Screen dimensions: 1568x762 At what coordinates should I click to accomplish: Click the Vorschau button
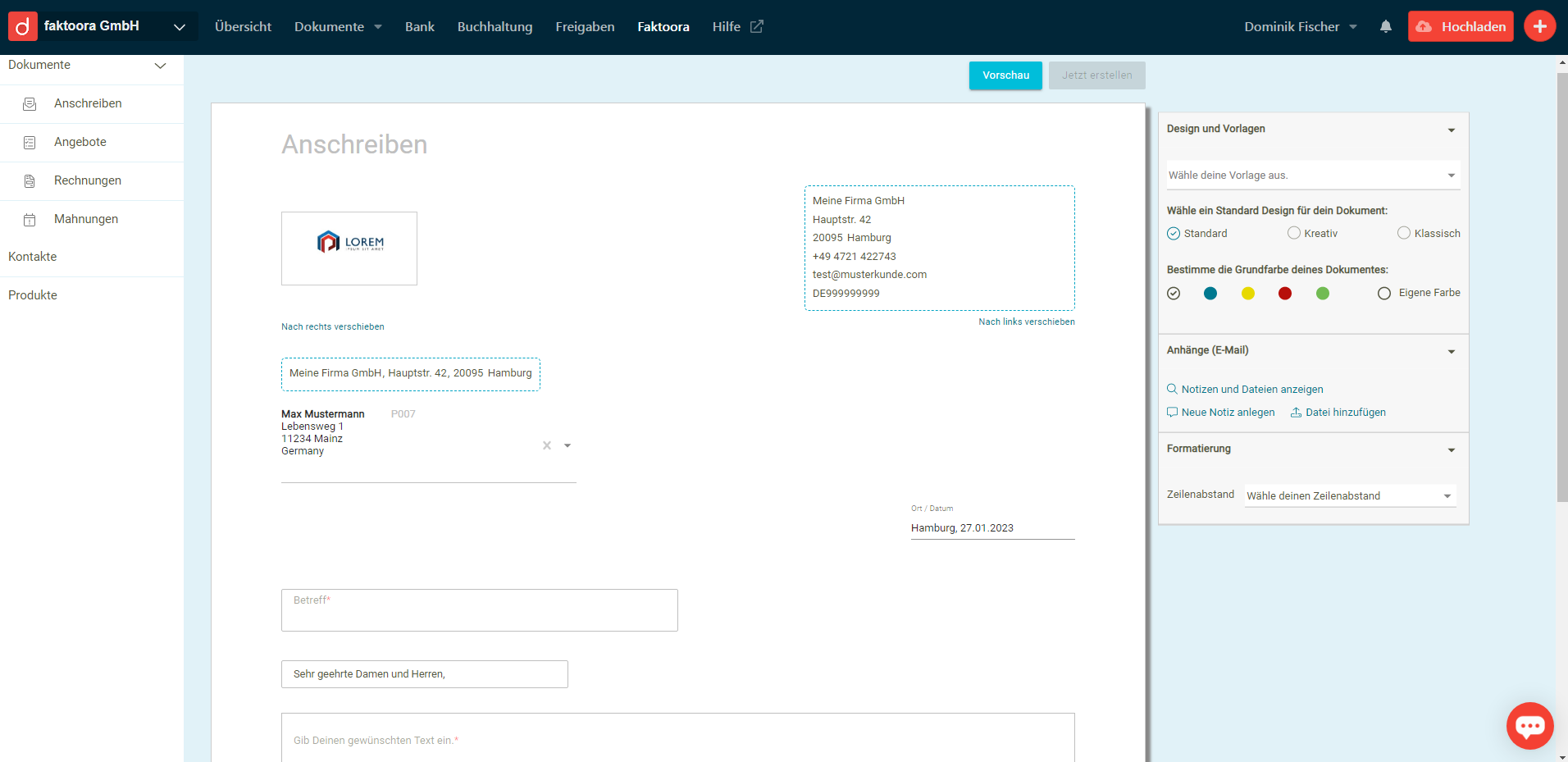(x=1005, y=75)
